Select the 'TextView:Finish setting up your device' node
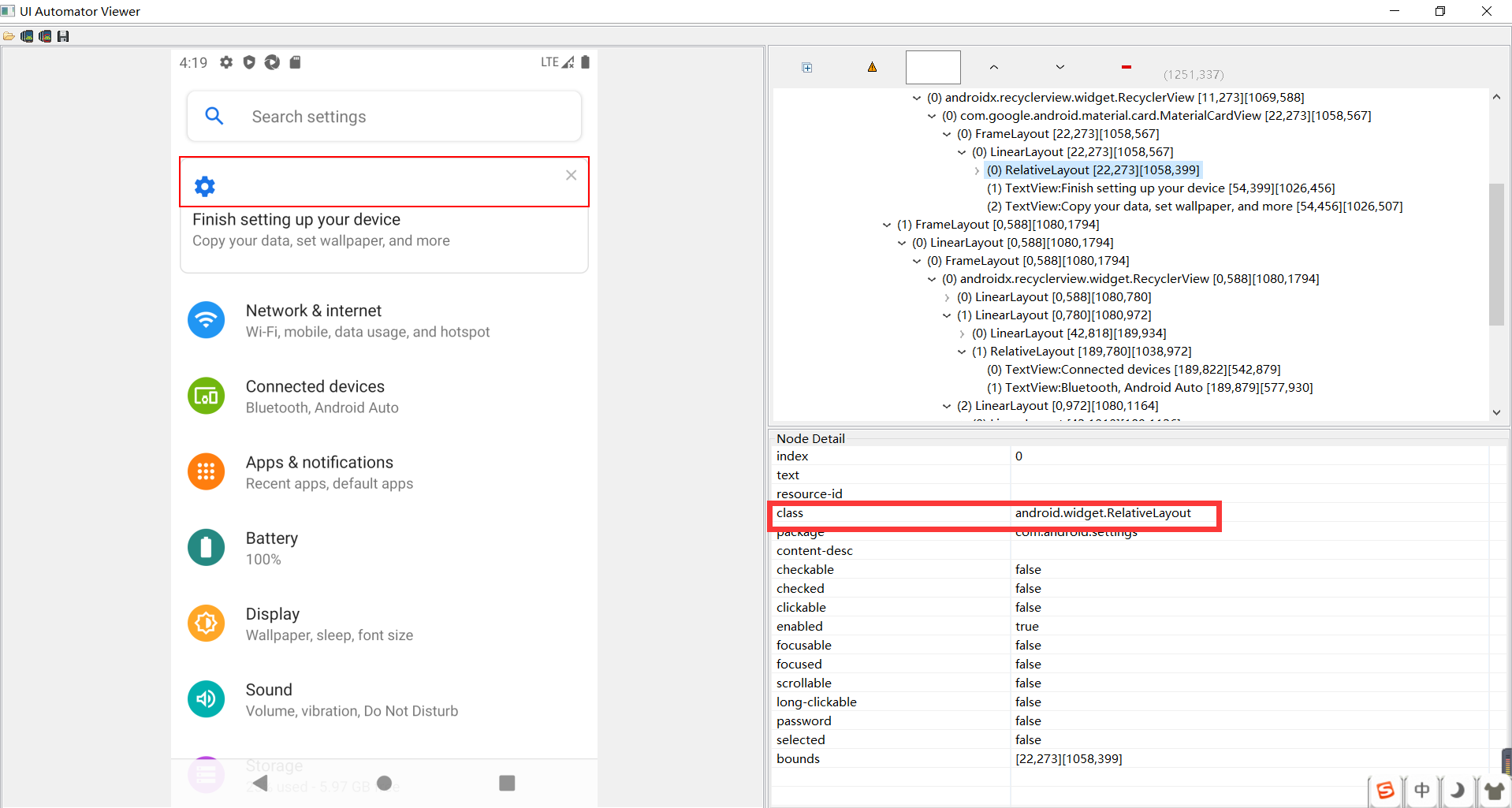The height and width of the screenshot is (808, 1512). 1160,188
